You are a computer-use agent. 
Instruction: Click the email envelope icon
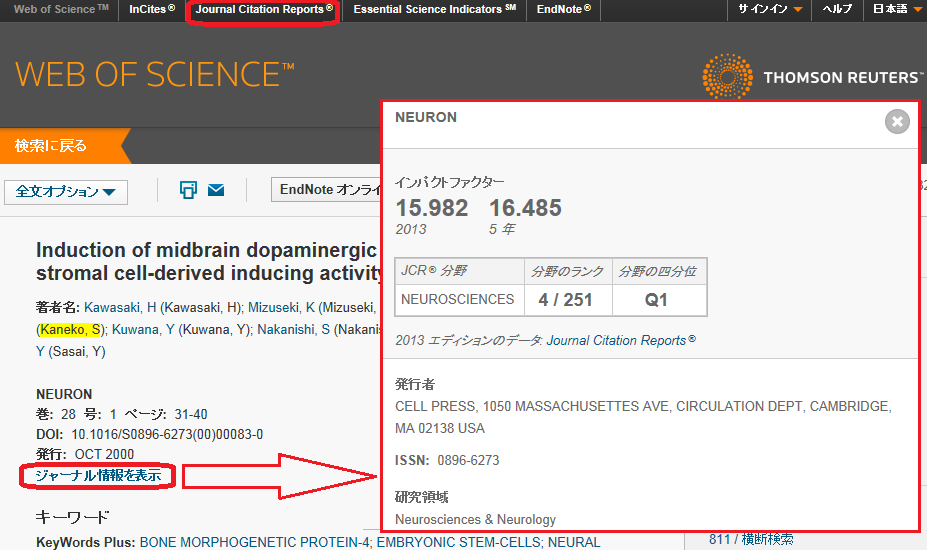(x=216, y=190)
